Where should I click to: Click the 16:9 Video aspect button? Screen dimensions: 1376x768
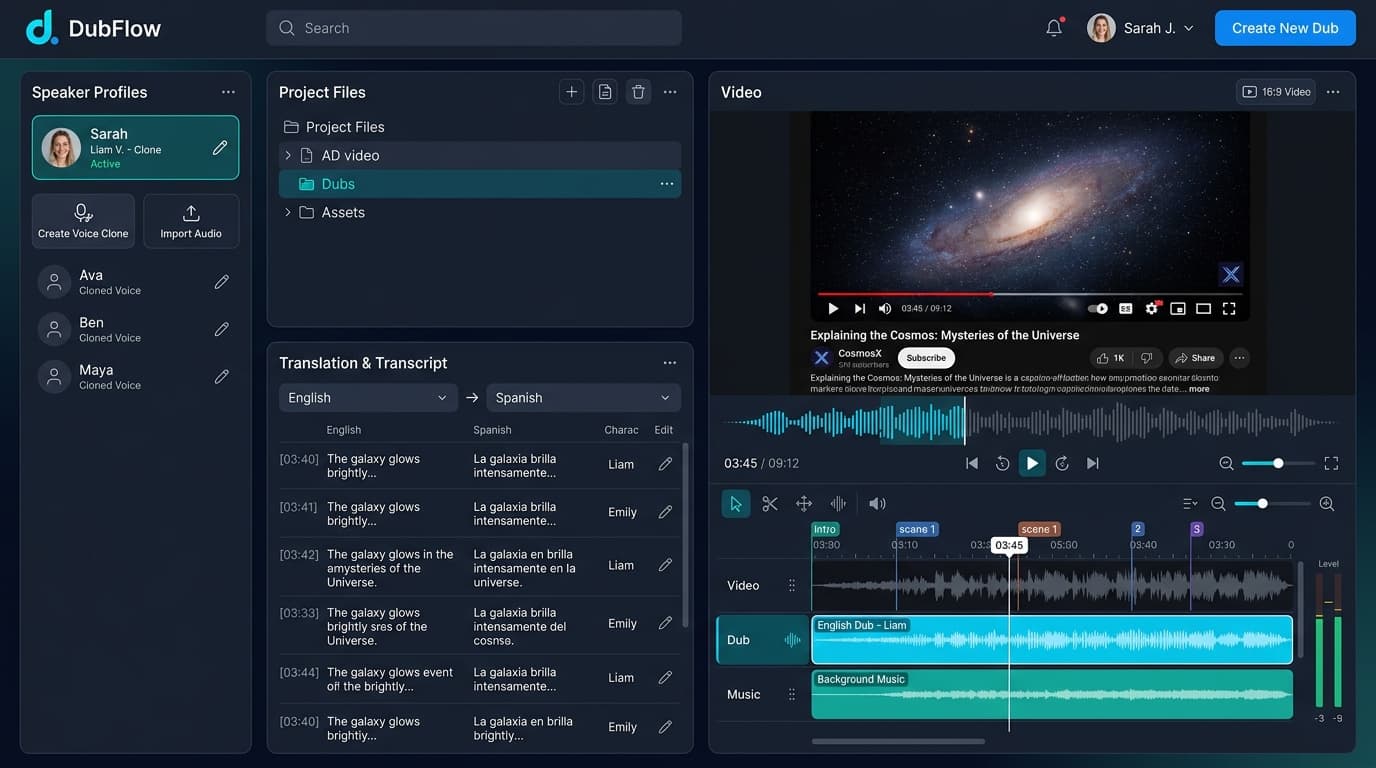point(1276,92)
